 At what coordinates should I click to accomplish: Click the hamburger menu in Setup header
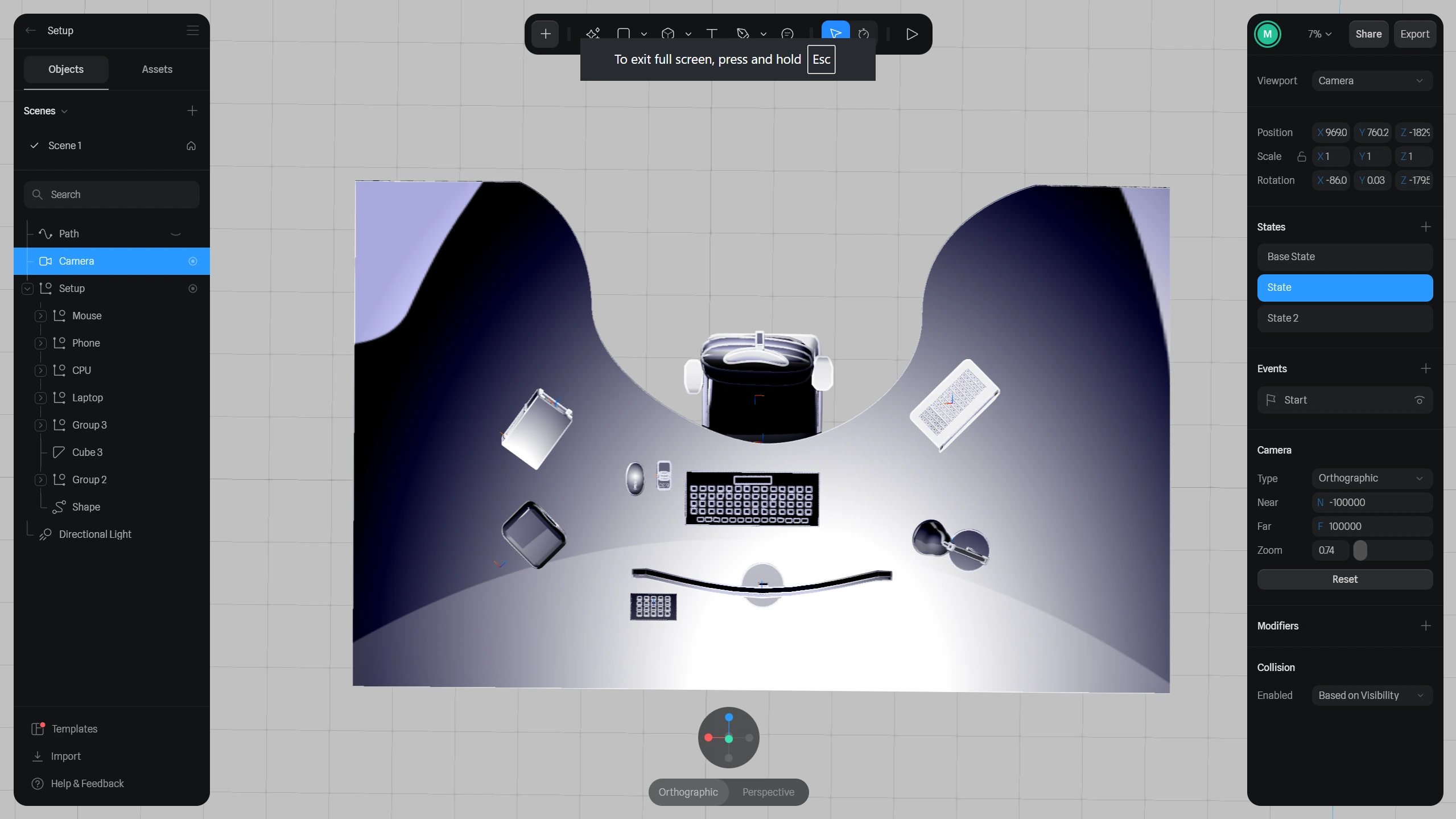coord(193,30)
